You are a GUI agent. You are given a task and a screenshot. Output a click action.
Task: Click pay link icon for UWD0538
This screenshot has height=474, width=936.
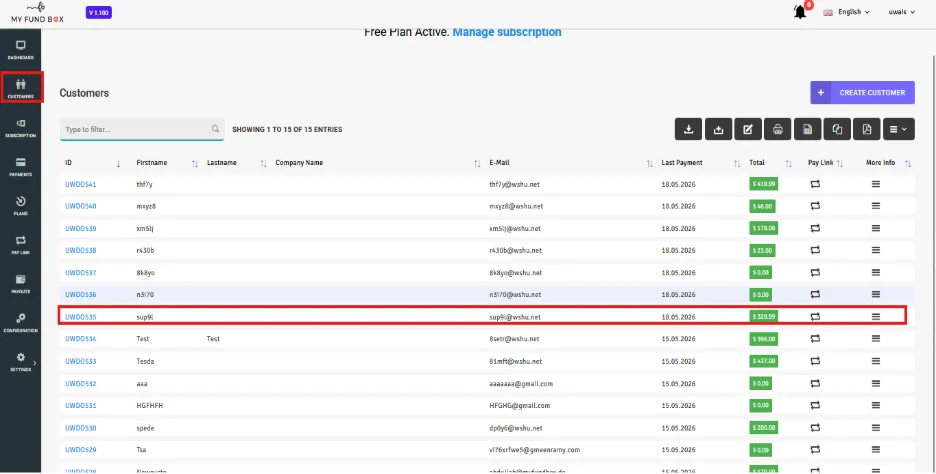(x=815, y=250)
